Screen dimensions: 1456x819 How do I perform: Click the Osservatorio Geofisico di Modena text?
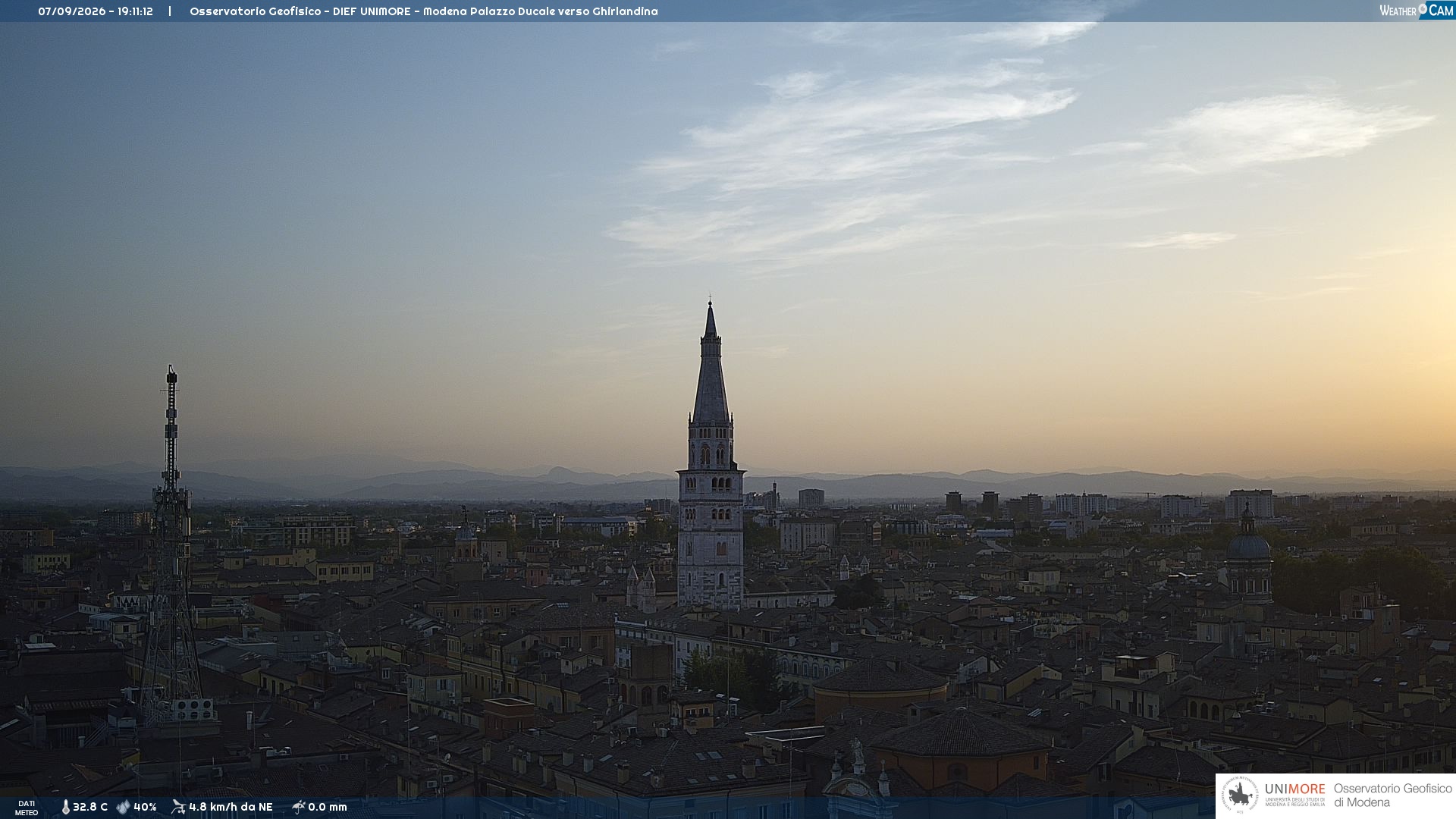(x=1392, y=795)
